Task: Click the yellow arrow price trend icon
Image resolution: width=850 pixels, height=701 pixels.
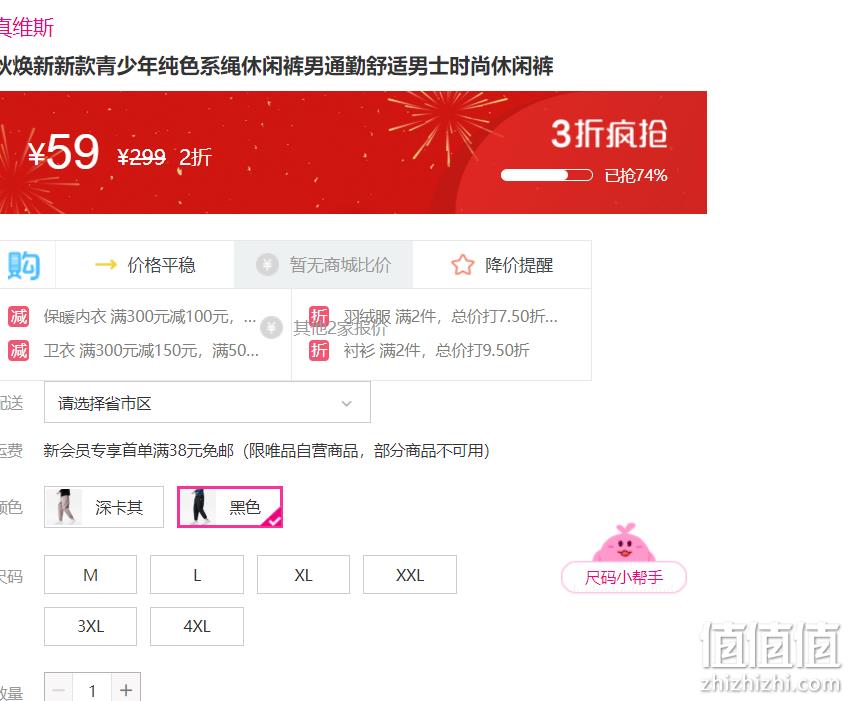Action: [x=106, y=265]
